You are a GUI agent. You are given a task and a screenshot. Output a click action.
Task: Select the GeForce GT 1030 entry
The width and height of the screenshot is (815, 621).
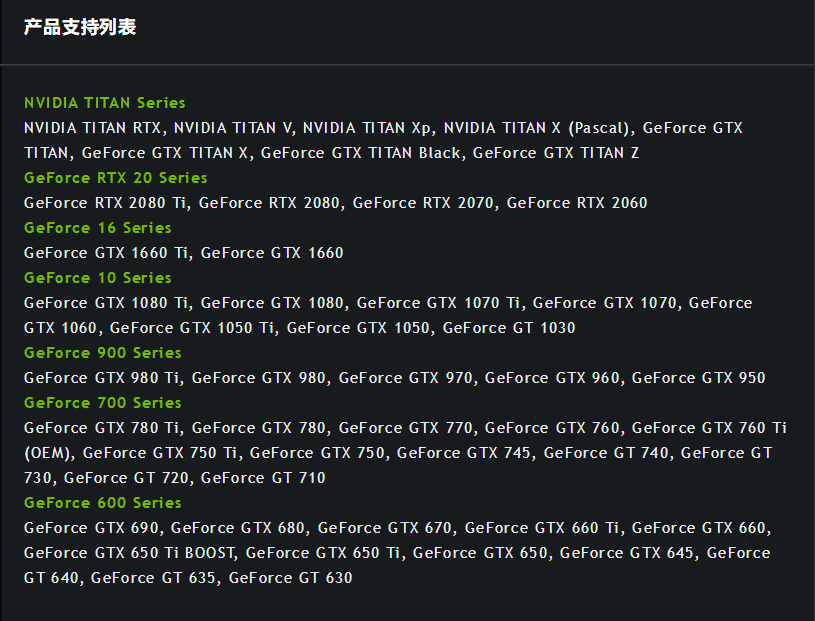pos(509,328)
